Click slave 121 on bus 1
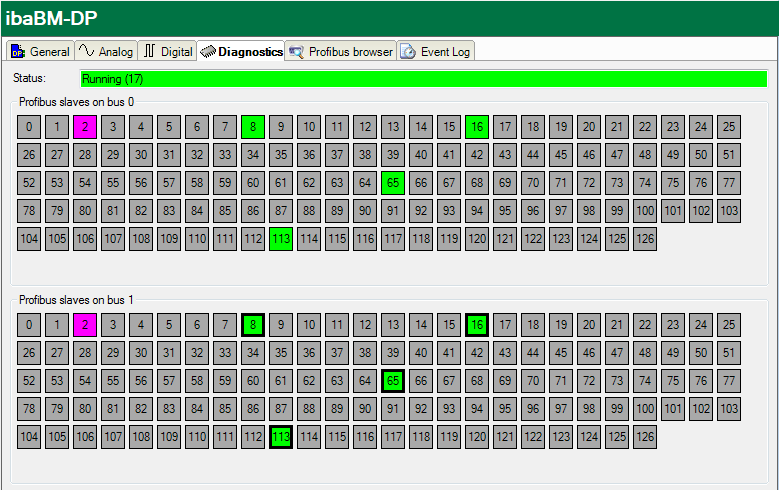779x490 pixels. pyautogui.click(x=505, y=436)
